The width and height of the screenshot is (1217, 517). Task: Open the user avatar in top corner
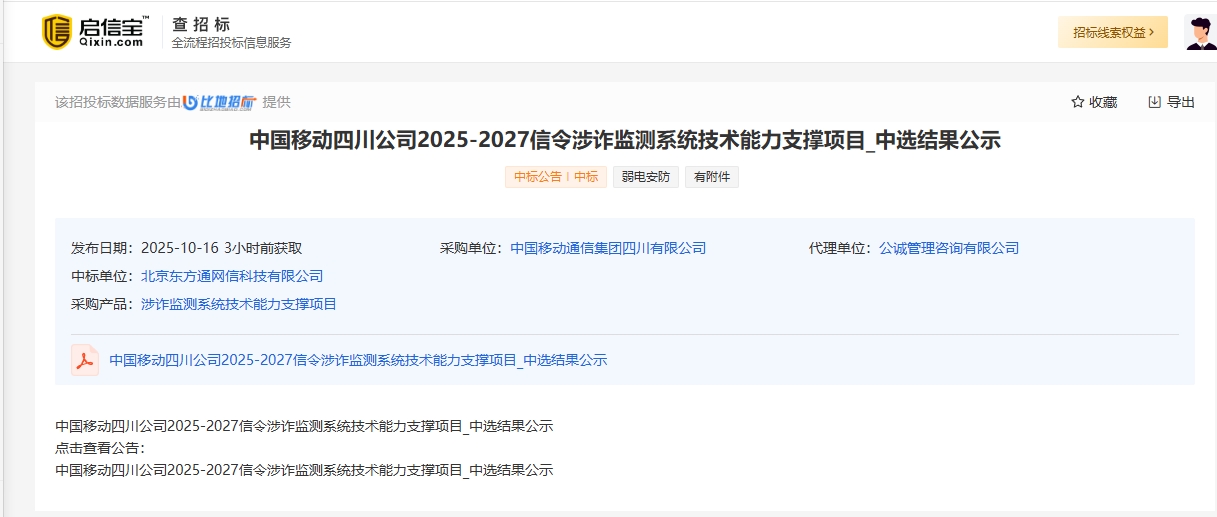tap(1199, 32)
